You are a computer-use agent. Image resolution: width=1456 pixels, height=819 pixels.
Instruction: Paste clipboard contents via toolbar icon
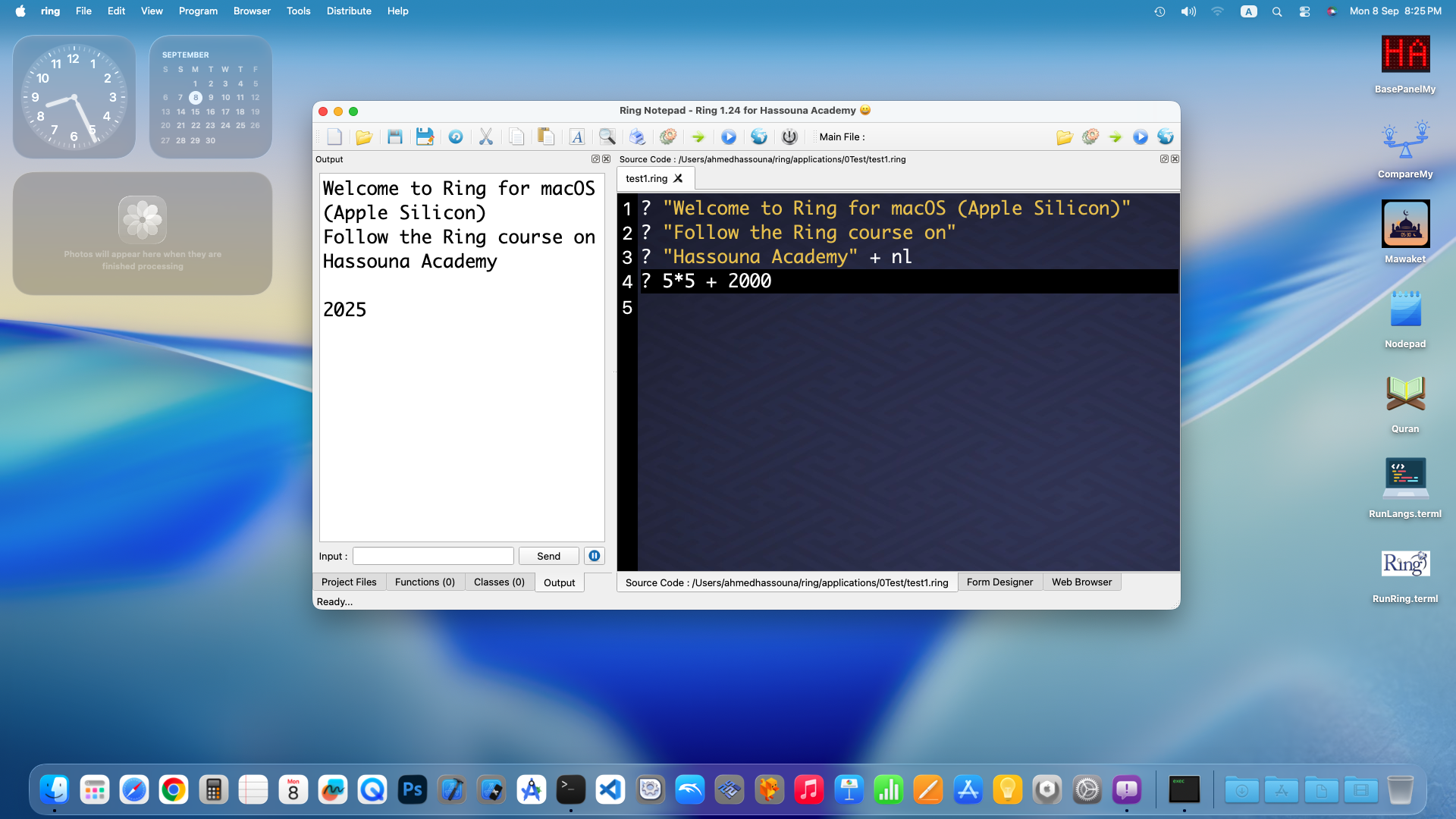coord(545,136)
